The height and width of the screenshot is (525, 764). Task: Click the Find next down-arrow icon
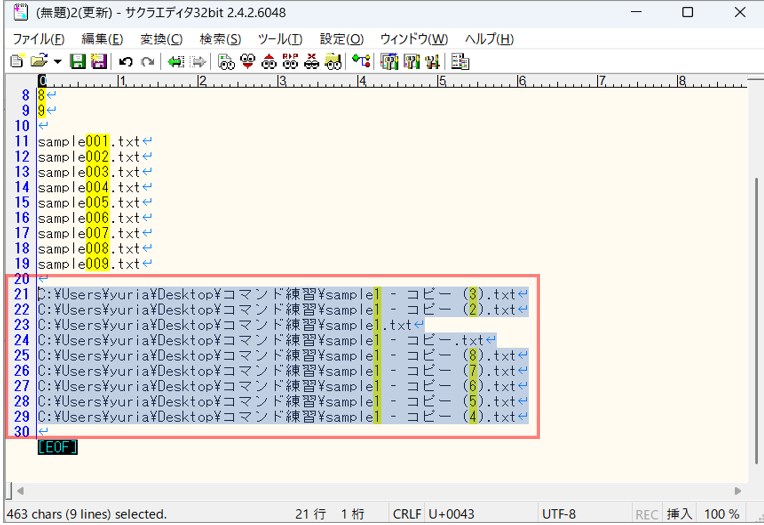pyautogui.click(x=248, y=62)
